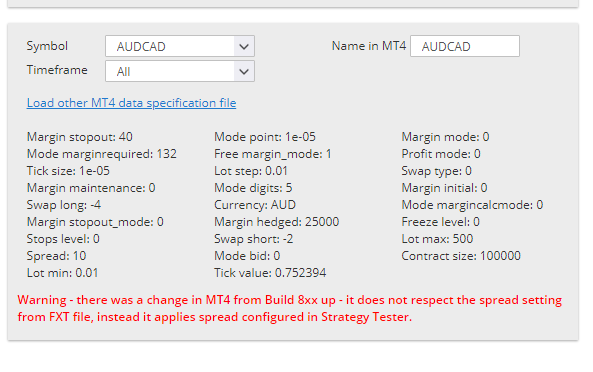This screenshot has height=372, width=593.
Task: Open the Timeframe dropdown set to All
Action: click(180, 71)
